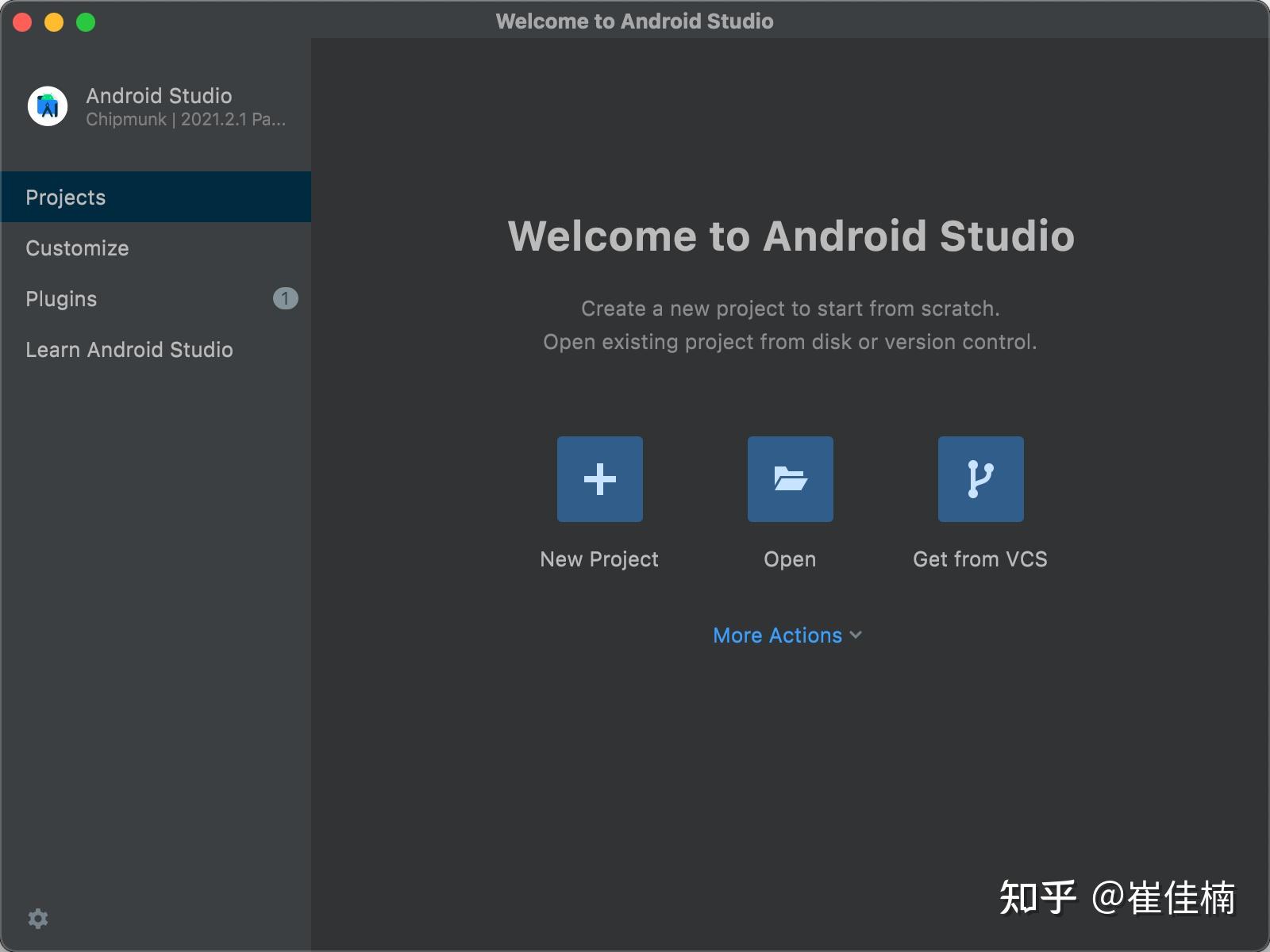Open the settings gear in the sidebar corner

pos(38,919)
